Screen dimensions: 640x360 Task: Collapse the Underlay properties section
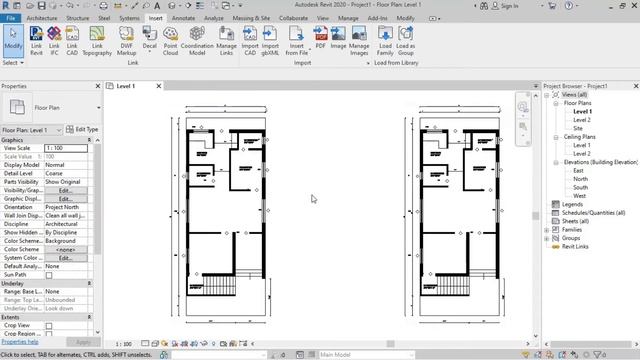89,283
